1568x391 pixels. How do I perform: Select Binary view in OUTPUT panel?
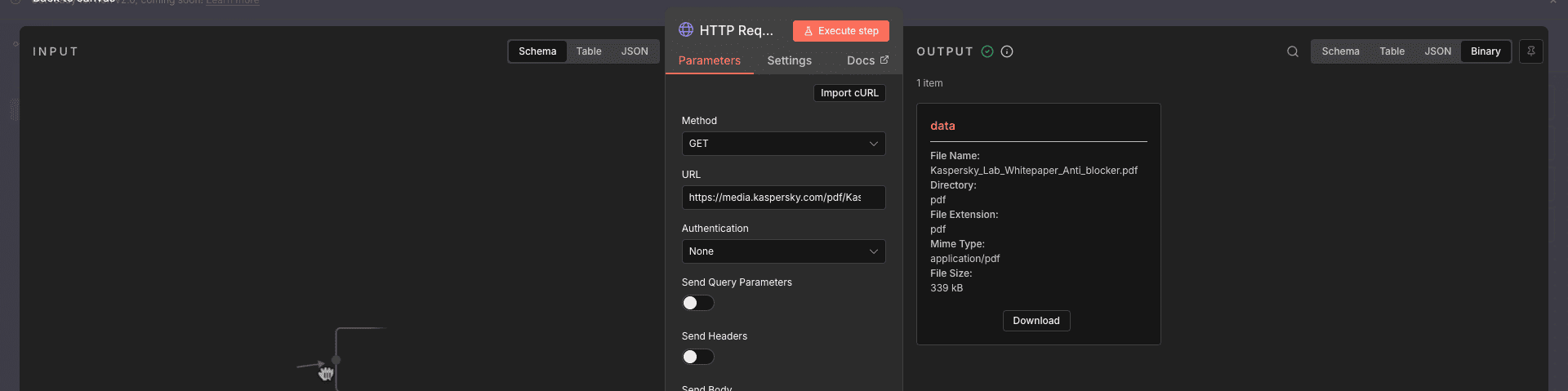pos(1486,51)
